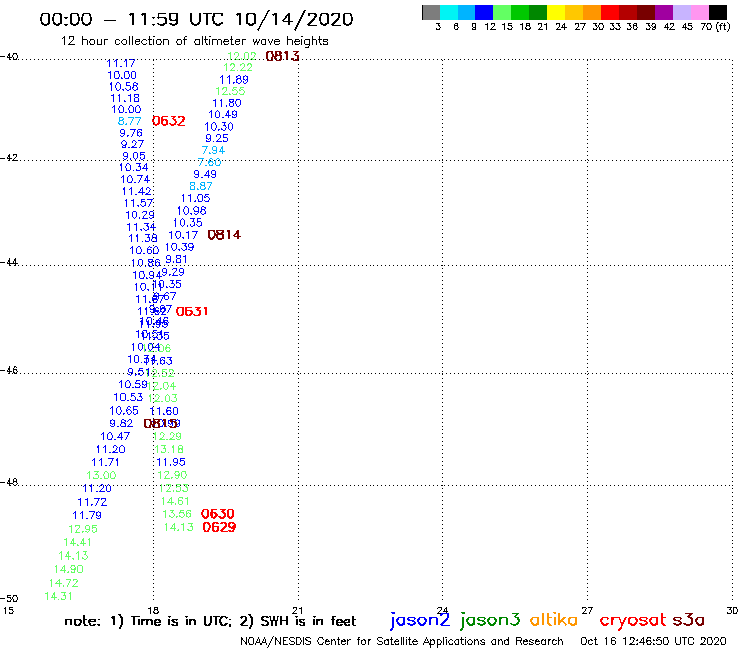This screenshot has width=740, height=650.
Task: Select the wave height value 12.90
Action: [x=172, y=475]
